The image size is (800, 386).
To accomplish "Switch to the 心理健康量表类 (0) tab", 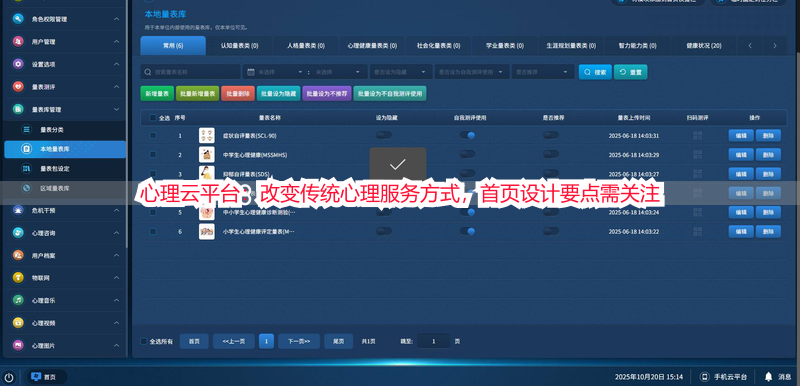I will (x=372, y=45).
